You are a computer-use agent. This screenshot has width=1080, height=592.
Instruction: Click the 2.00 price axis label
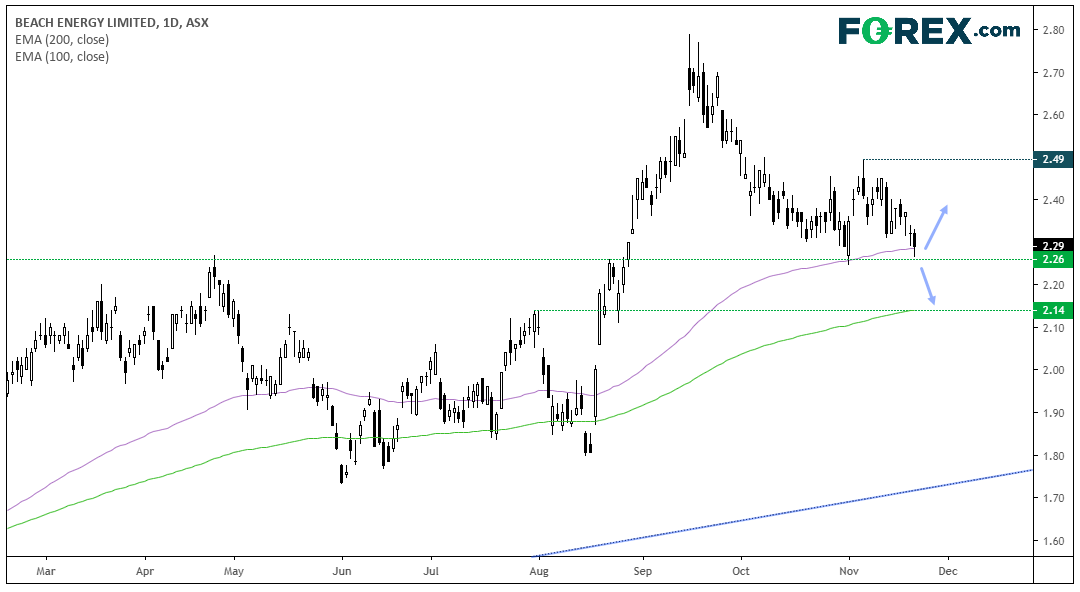point(1053,370)
